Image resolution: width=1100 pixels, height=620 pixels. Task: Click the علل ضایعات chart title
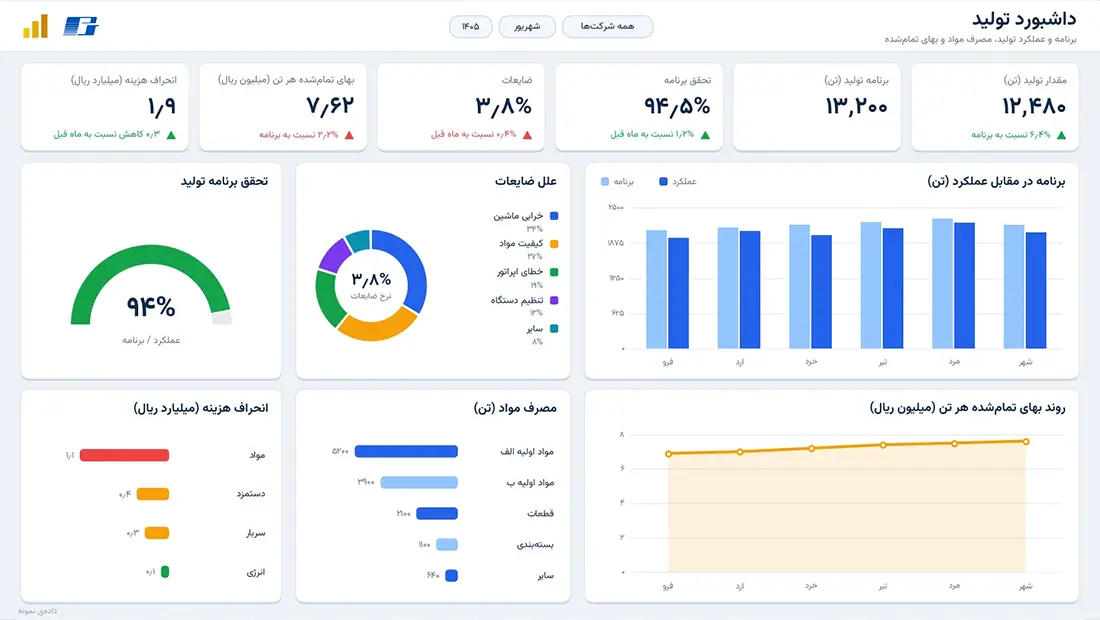click(x=525, y=181)
